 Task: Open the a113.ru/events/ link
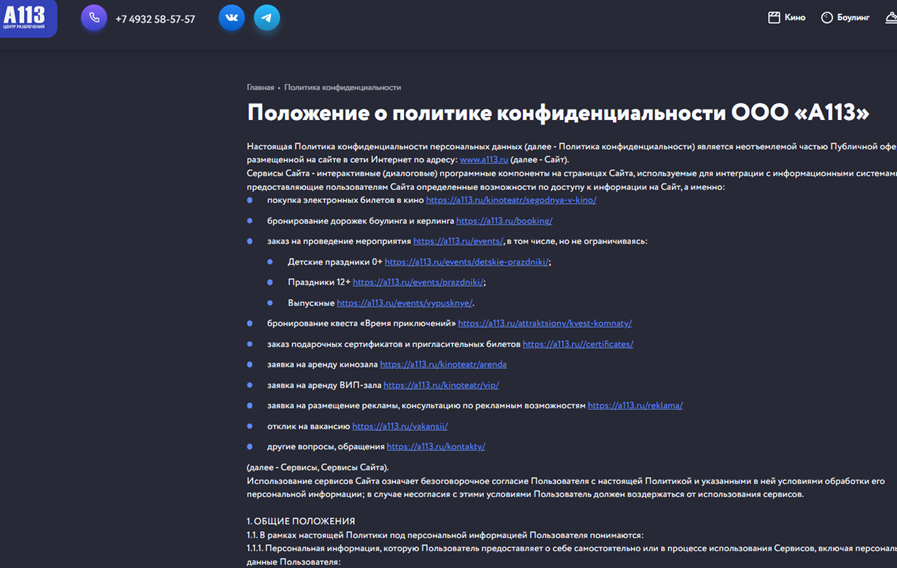click(x=458, y=241)
